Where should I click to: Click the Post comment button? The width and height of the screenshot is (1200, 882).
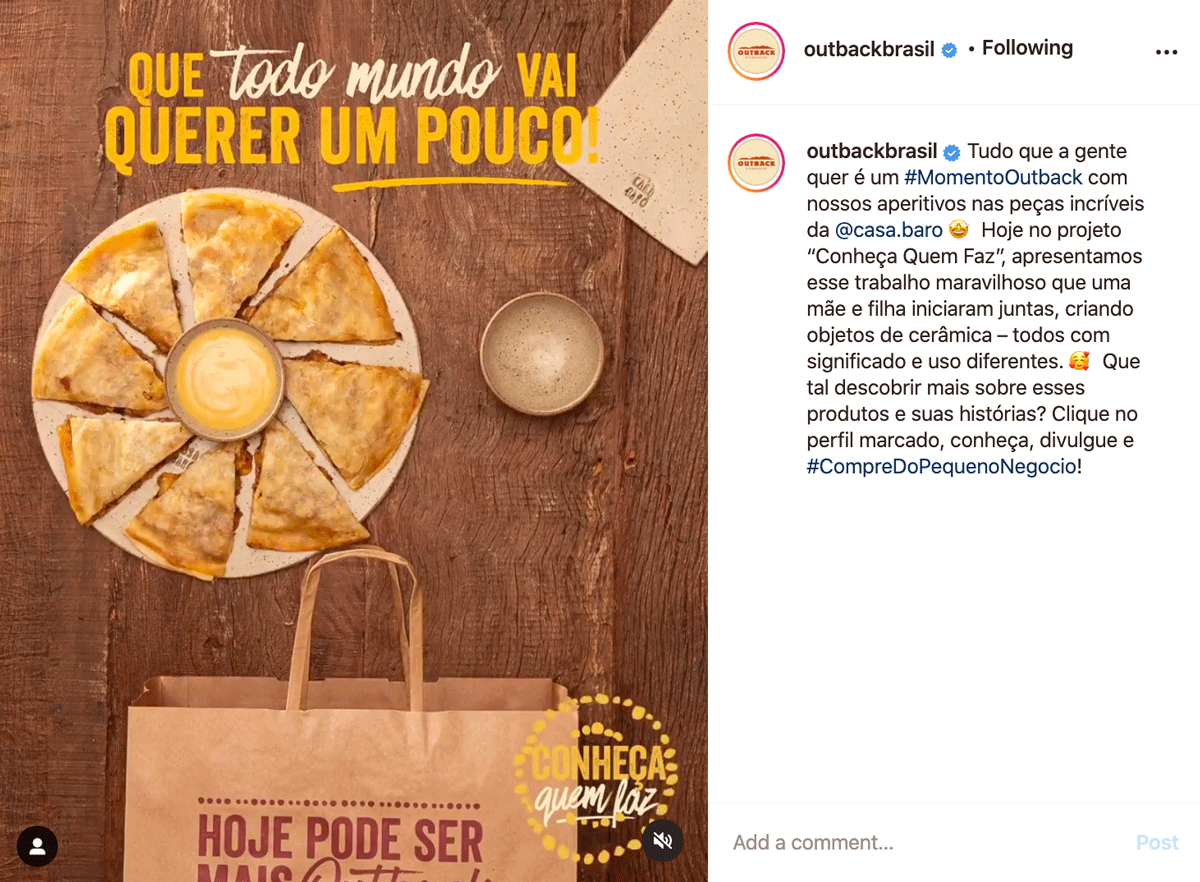pos(1157,843)
